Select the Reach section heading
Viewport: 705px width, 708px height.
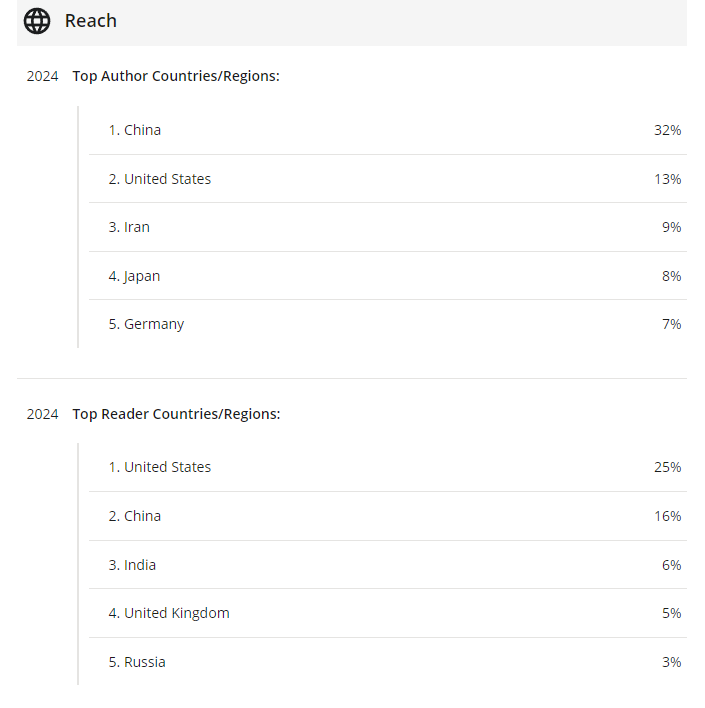[x=91, y=21]
